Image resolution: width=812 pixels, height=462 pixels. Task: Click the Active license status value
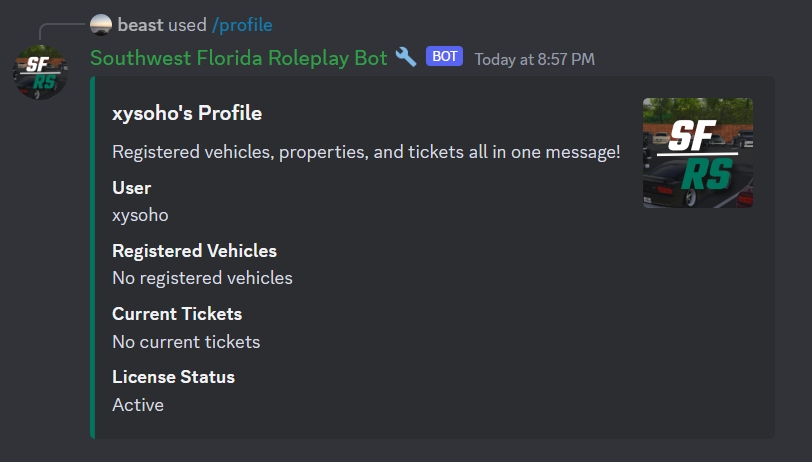[138, 405]
